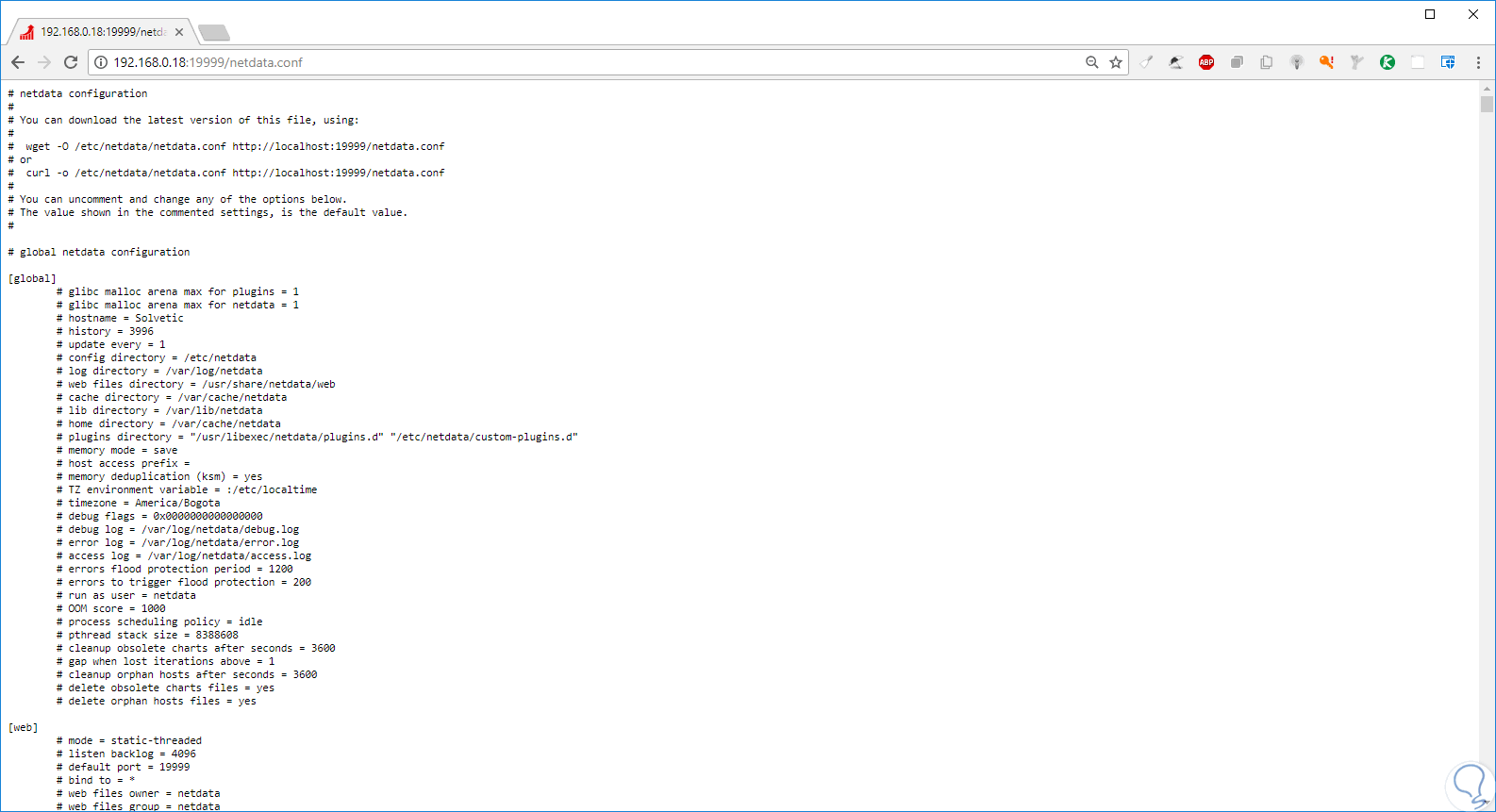Click the grey tree-shaped extension icon
Screen dimensions: 1496x812
click(1357, 62)
